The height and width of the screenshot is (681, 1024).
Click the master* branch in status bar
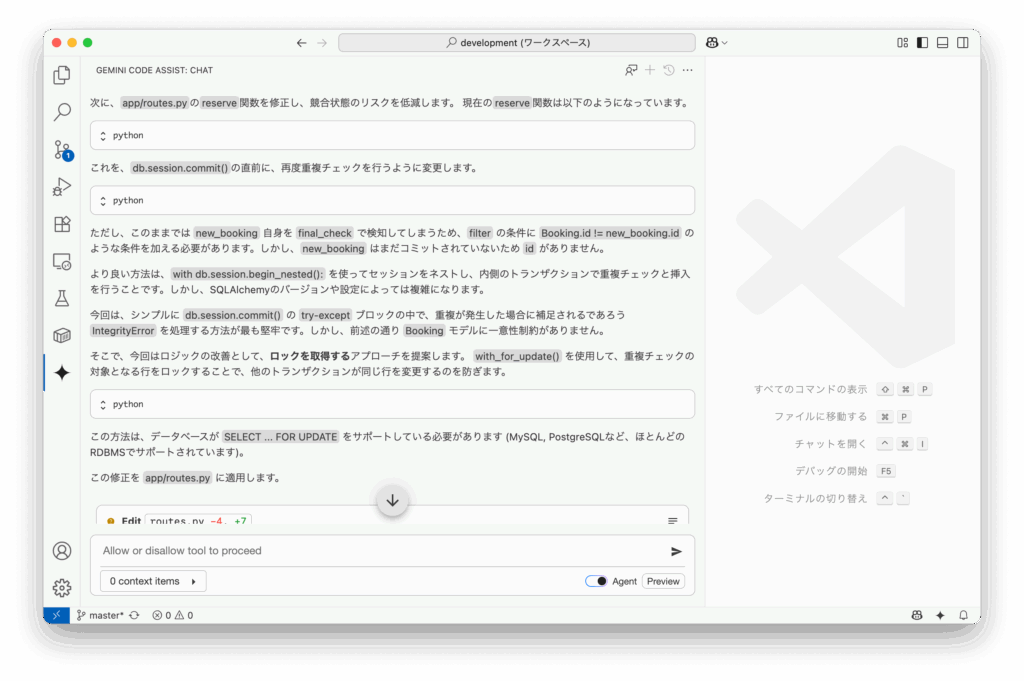click(100, 615)
